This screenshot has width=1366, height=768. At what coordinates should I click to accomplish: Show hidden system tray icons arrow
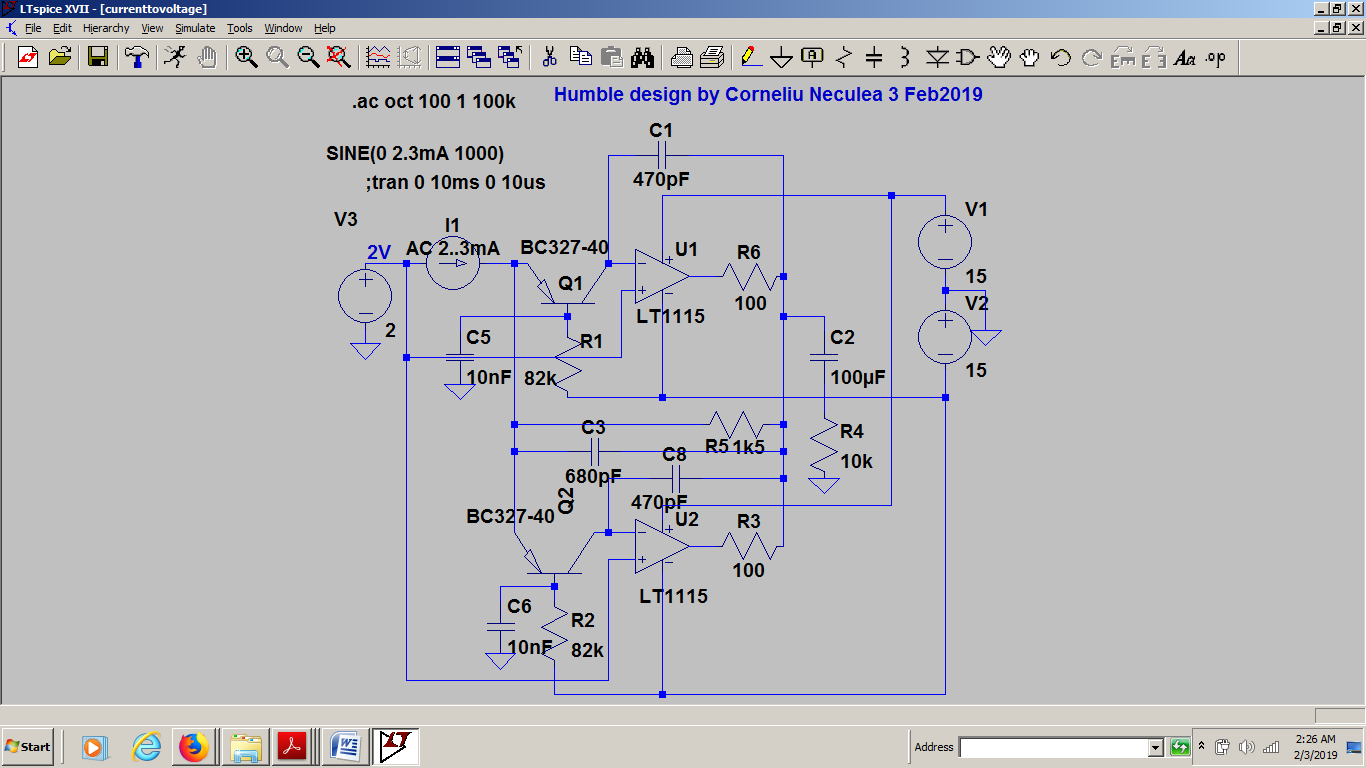[x=1202, y=747]
